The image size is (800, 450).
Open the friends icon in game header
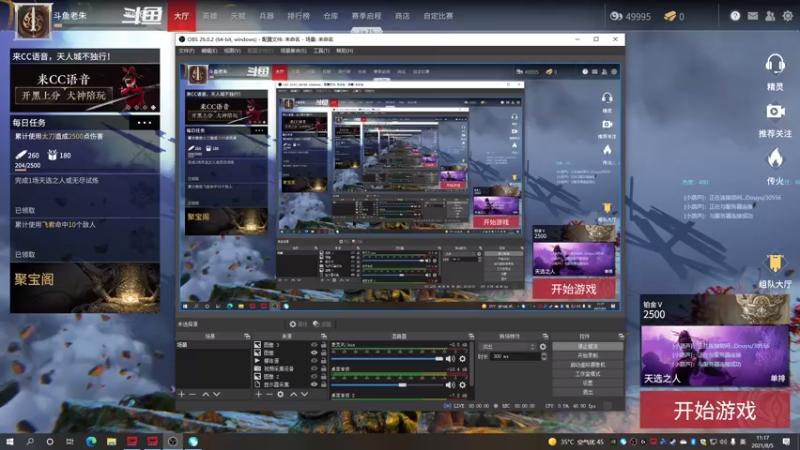[x=770, y=16]
